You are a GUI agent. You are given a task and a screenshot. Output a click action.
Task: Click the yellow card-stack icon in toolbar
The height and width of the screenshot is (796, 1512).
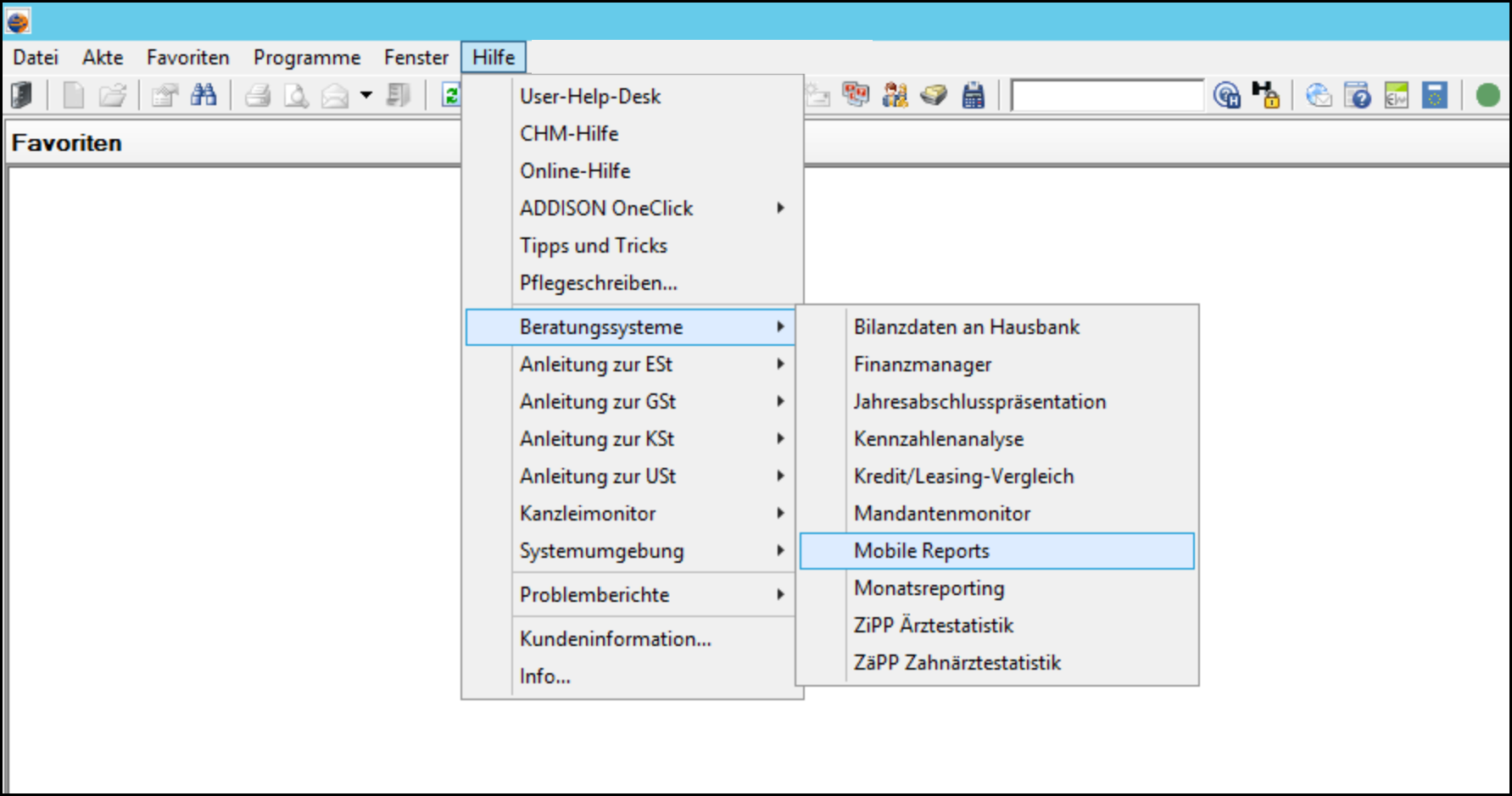coord(934,95)
